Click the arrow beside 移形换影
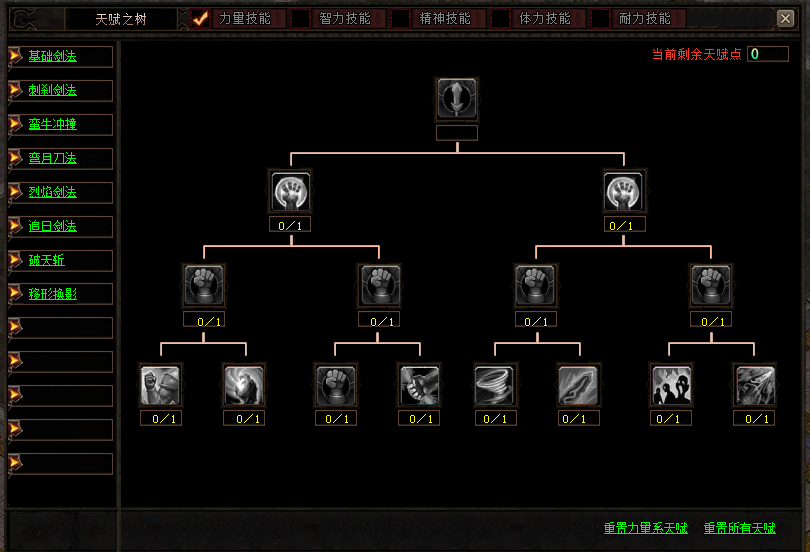 coord(15,294)
